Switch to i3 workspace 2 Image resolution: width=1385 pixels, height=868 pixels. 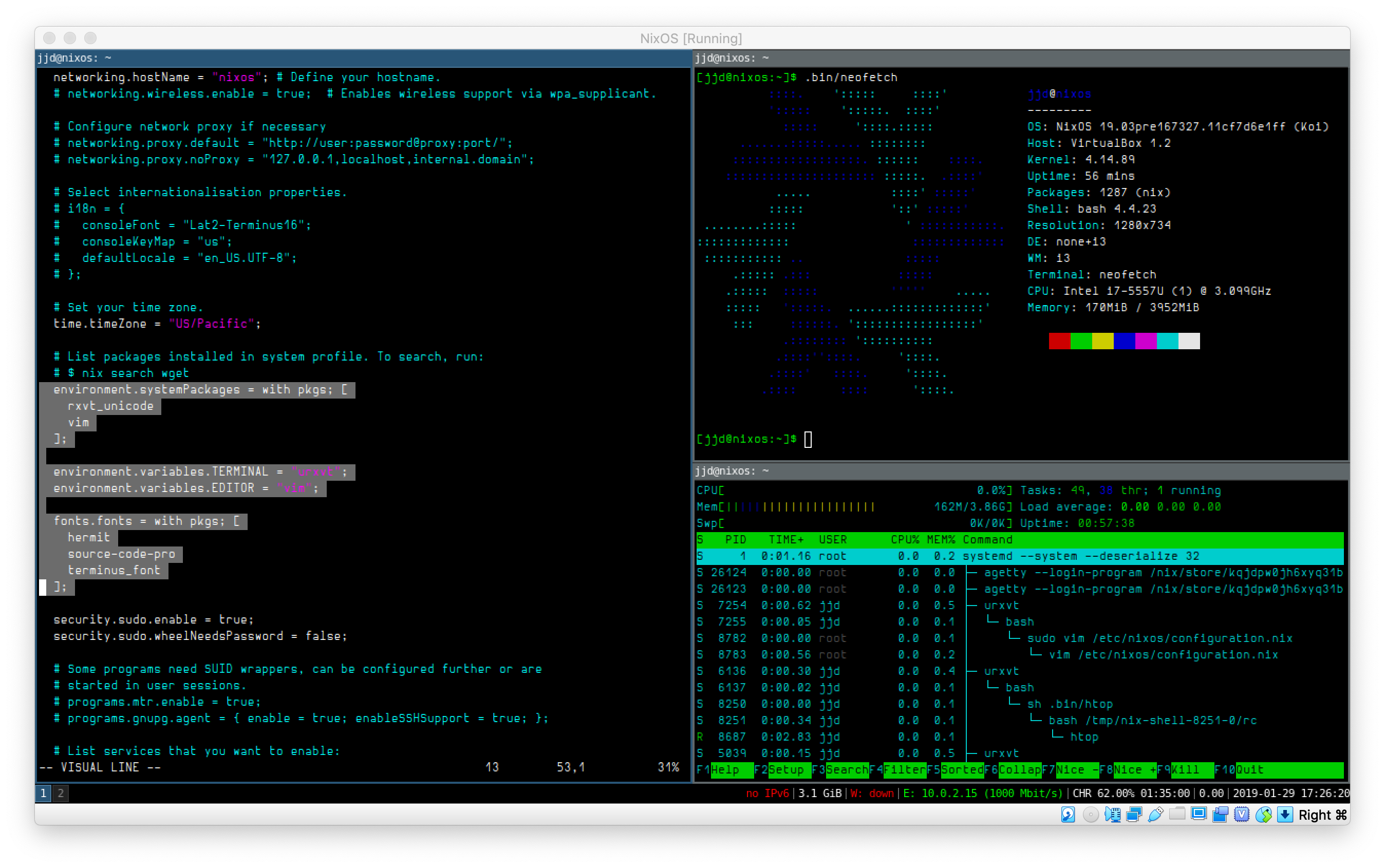pyautogui.click(x=60, y=793)
